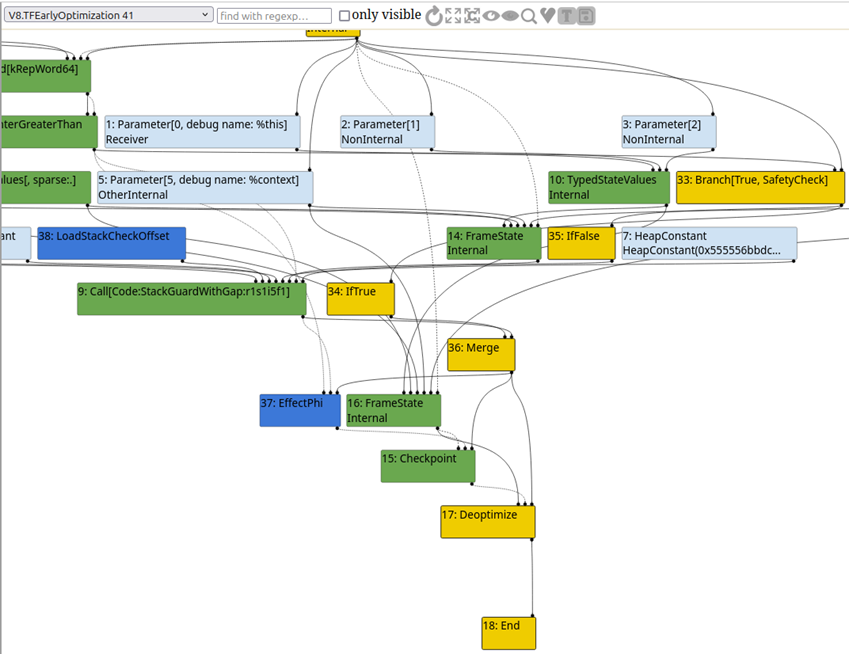Screen dimensions: 849x654
Task: Select node 10: TypedStateValues
Action: click(x=609, y=187)
